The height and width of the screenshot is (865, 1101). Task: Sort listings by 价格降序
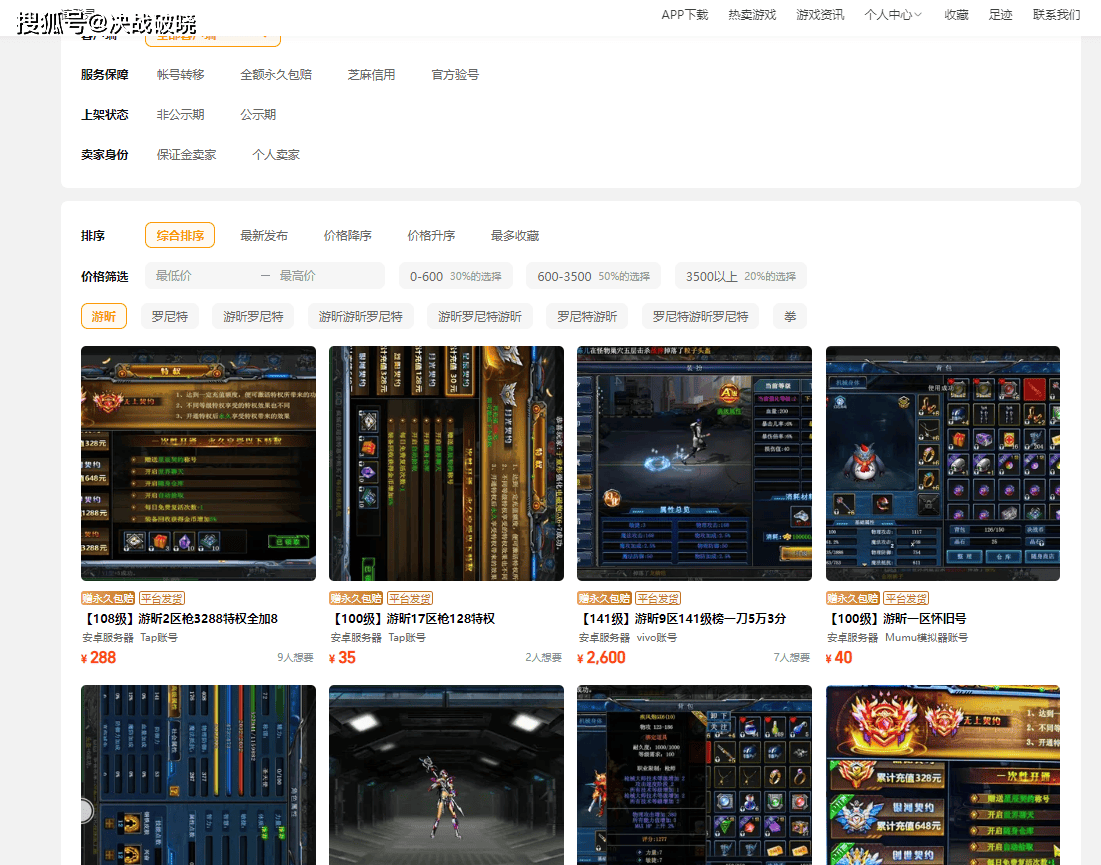point(347,236)
